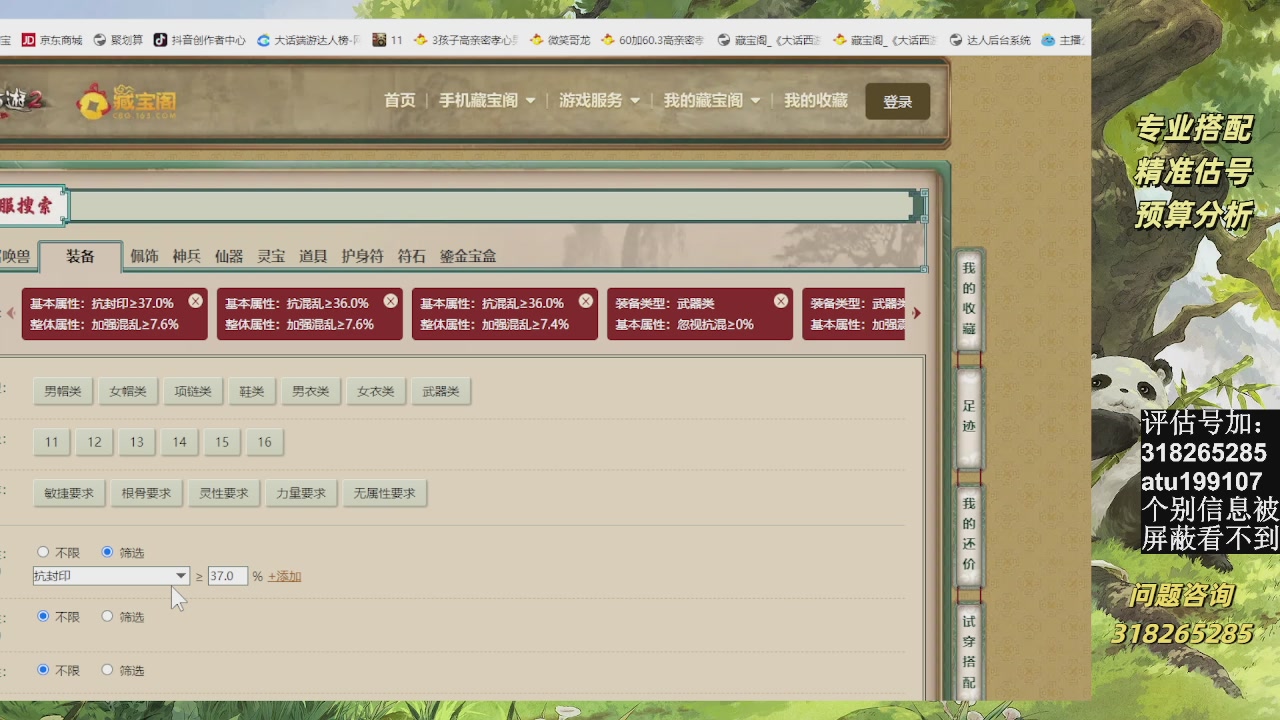Select 筛选 radio in the bottom radio row

pos(107,670)
